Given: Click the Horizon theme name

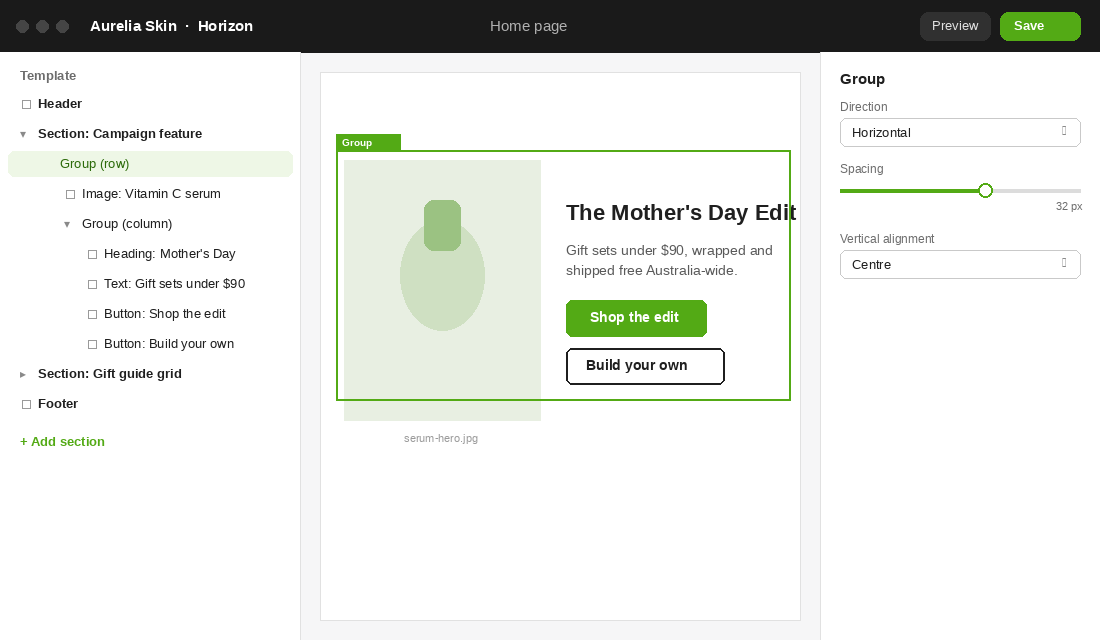Looking at the screenshot, I should coord(225,26).
